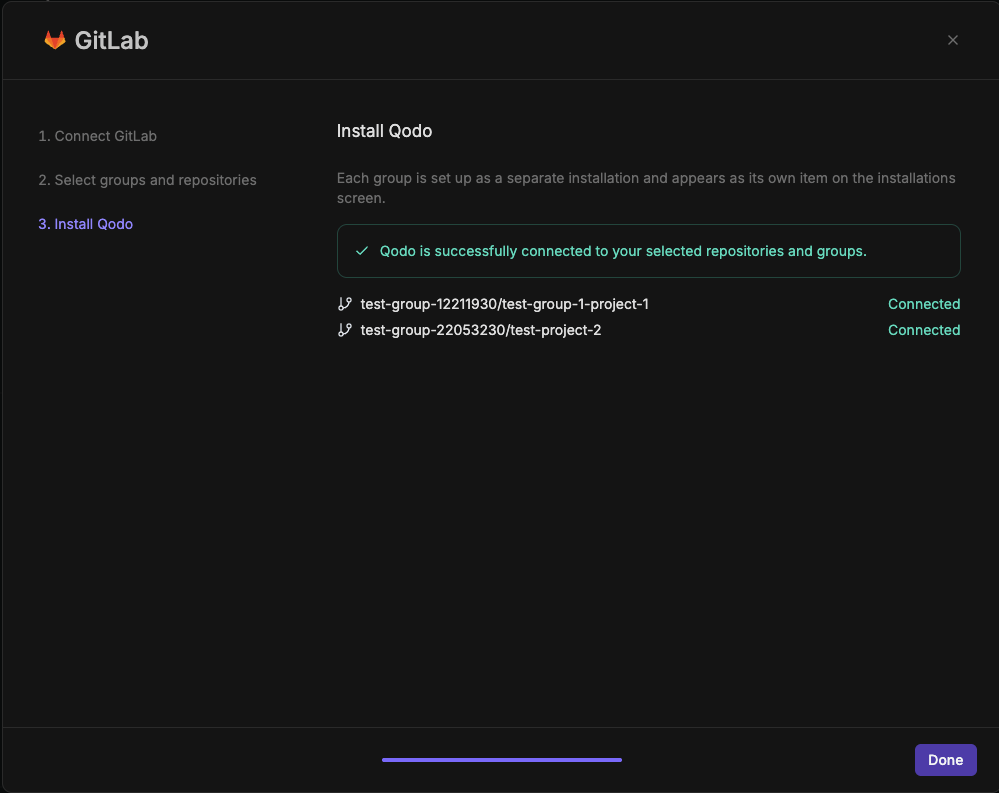Click the GitLab fox logo
This screenshot has height=793, width=999.
[55, 40]
